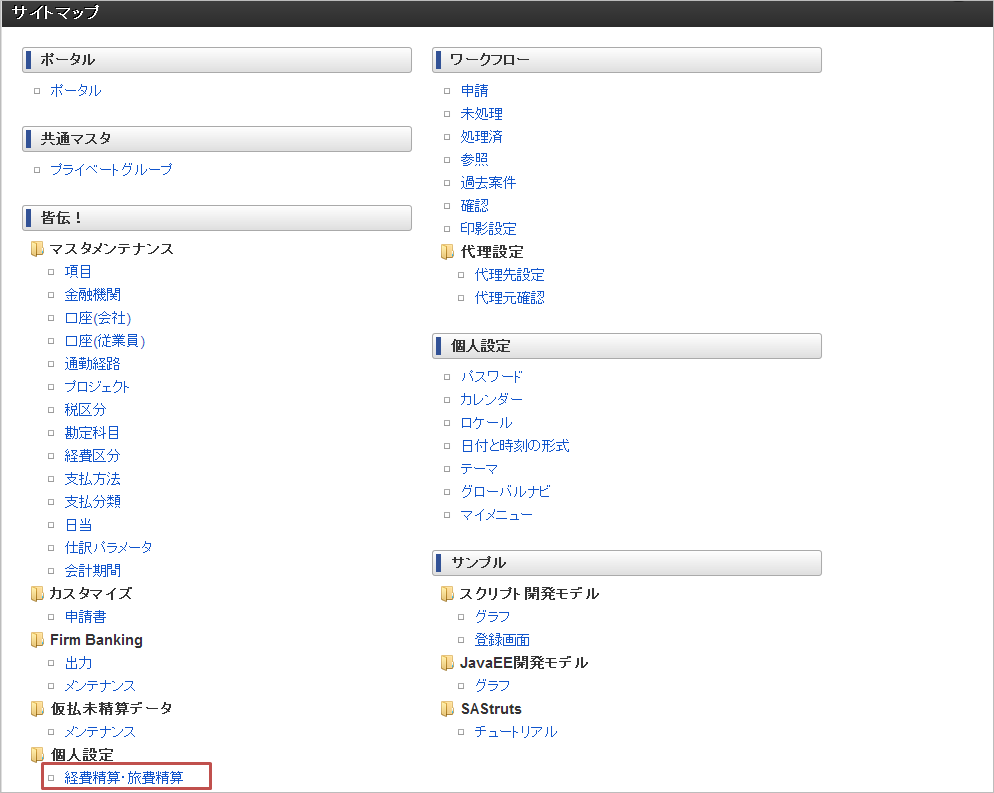Open the 登録画面 link
Viewport: 994px width, 793px height.
(502, 640)
